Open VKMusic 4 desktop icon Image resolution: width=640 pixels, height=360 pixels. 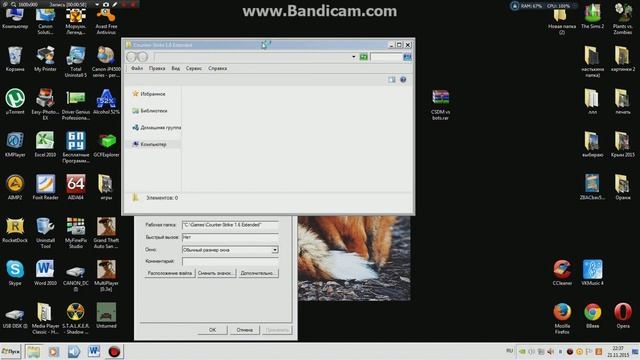[x=592, y=273]
